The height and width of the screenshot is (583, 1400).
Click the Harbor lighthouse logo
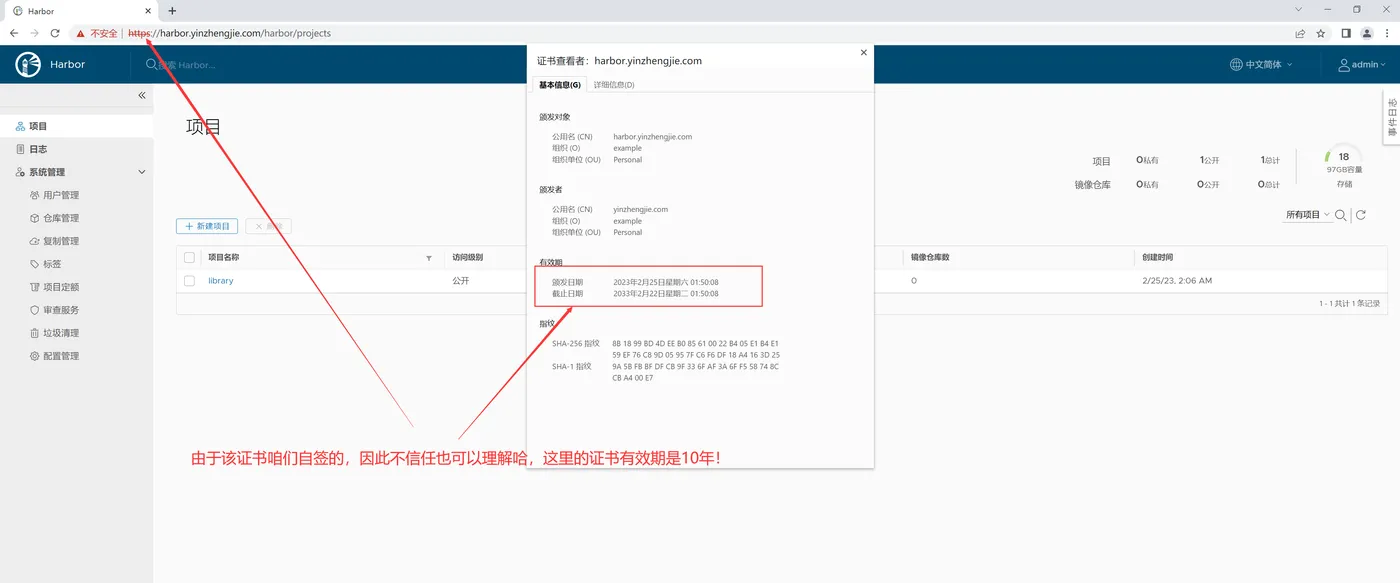pyautogui.click(x=28, y=64)
